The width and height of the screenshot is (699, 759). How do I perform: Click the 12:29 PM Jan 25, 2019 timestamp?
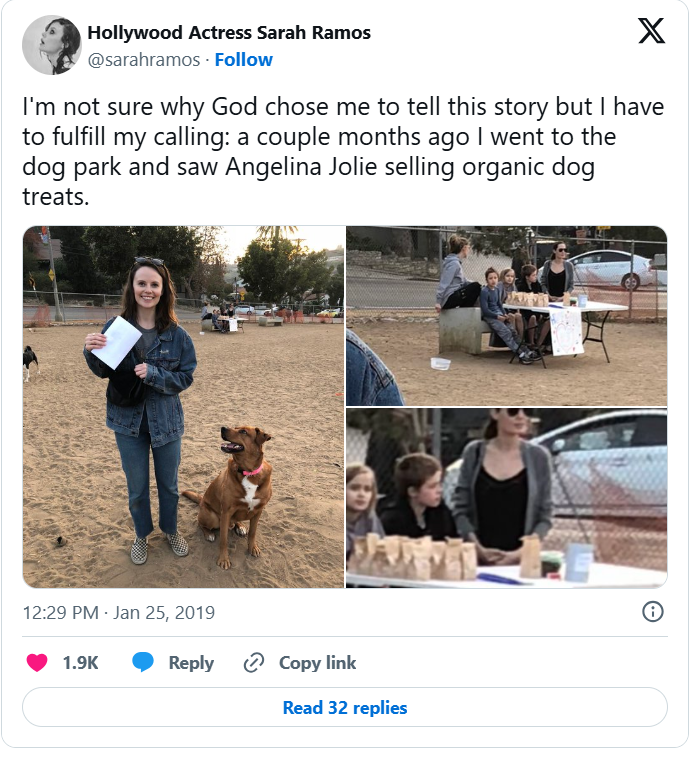coord(119,612)
